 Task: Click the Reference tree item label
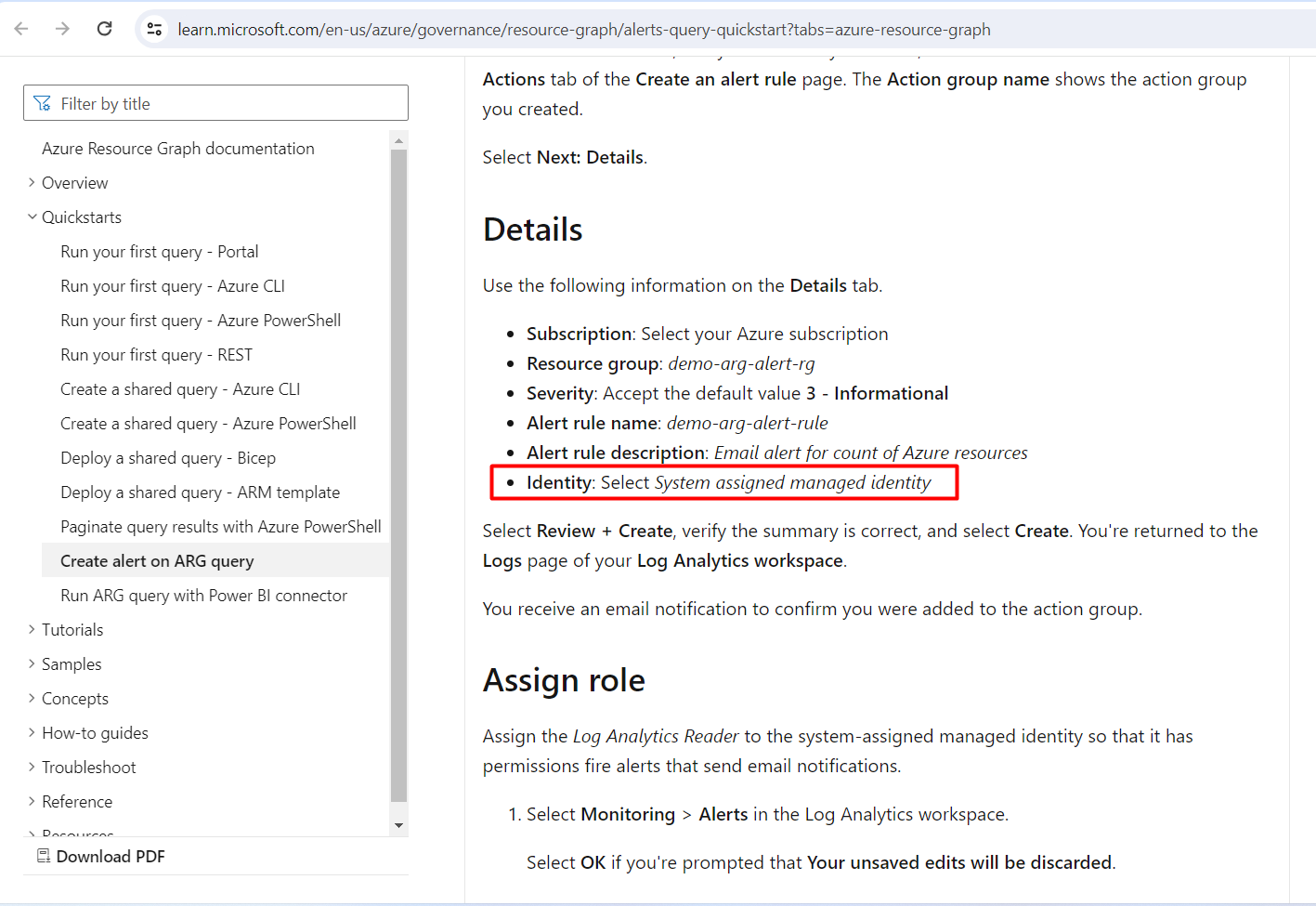[77, 802]
